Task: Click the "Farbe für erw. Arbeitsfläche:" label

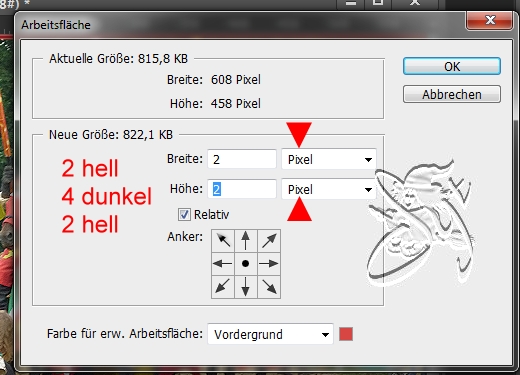Action: tap(125, 334)
